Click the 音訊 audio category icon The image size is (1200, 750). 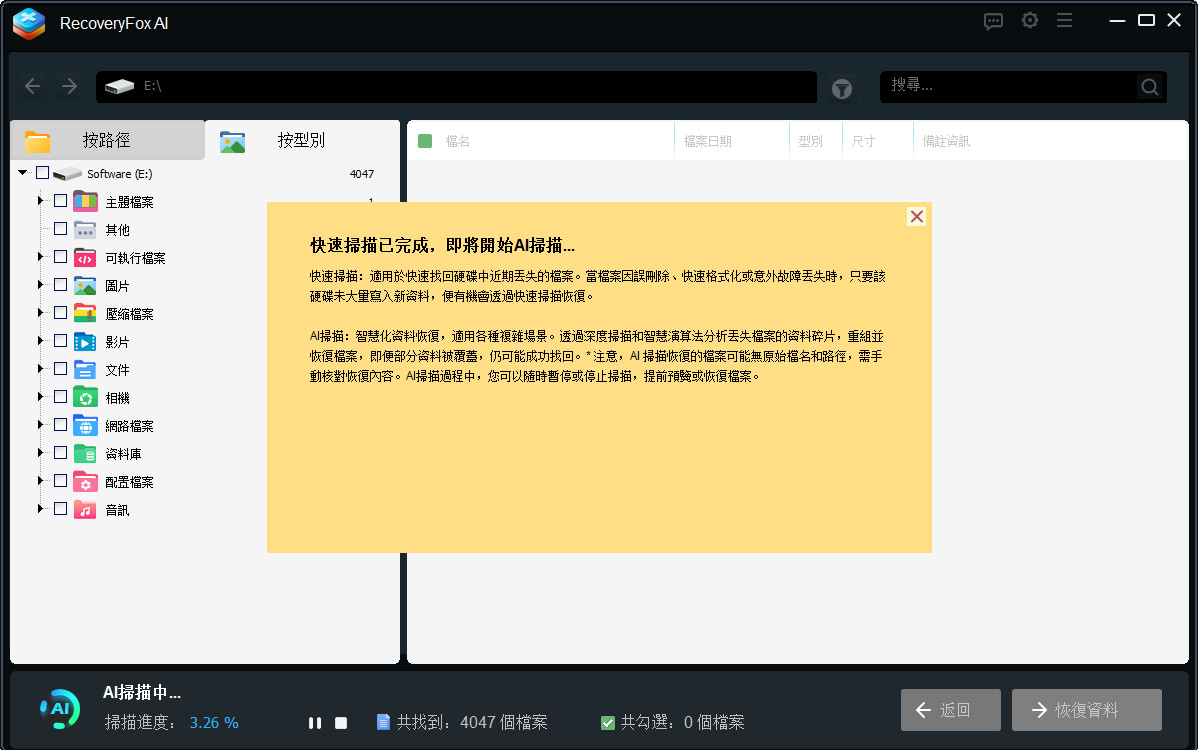click(84, 509)
